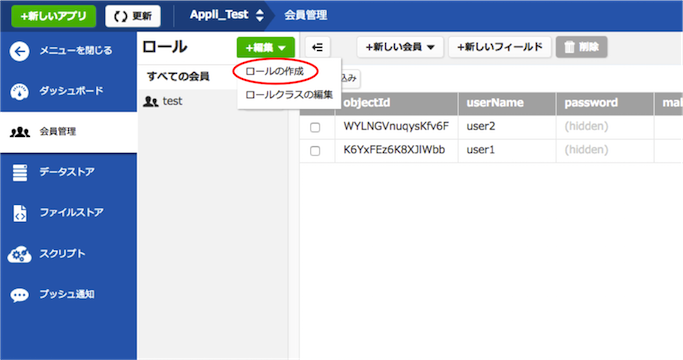This screenshot has width=683, height=360.
Task: Choose ロールクラスの編集 from the menu
Action: [289, 95]
